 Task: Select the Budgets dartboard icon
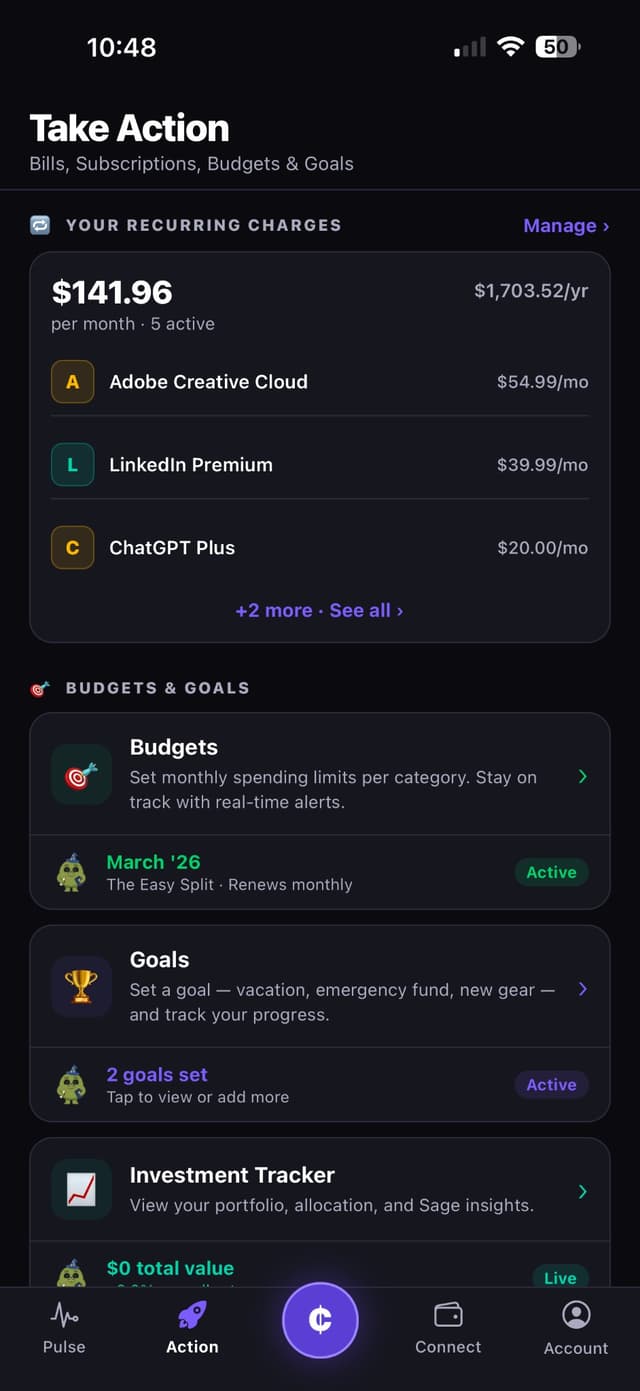(x=81, y=775)
